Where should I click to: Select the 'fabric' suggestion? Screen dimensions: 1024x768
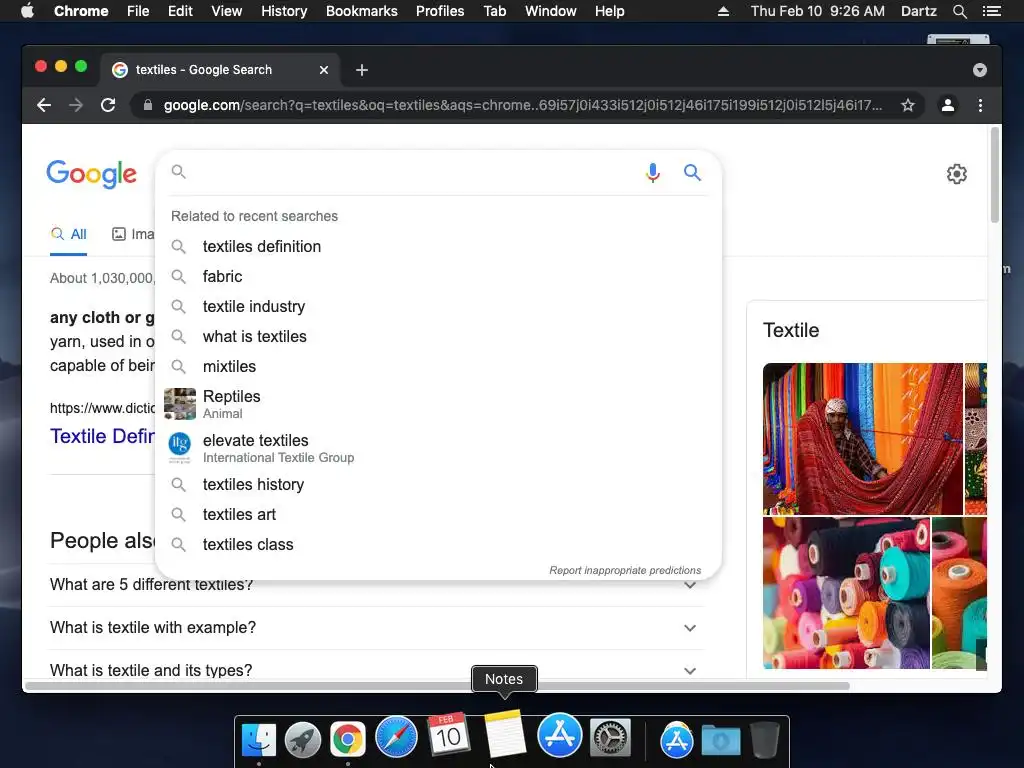tap(438, 276)
